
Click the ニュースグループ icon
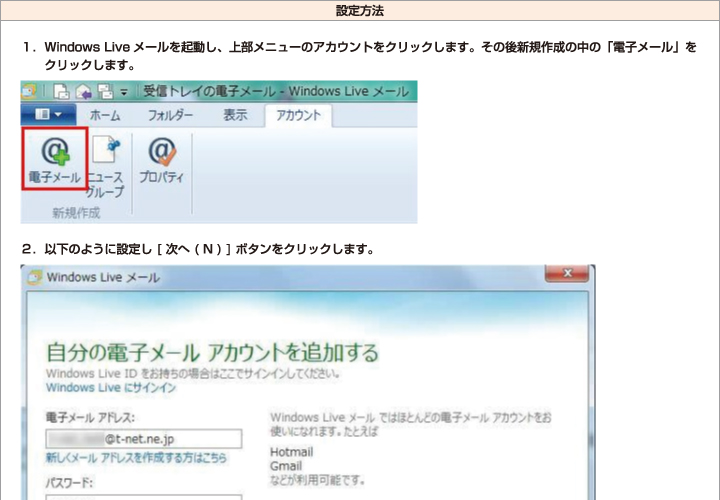click(x=105, y=168)
